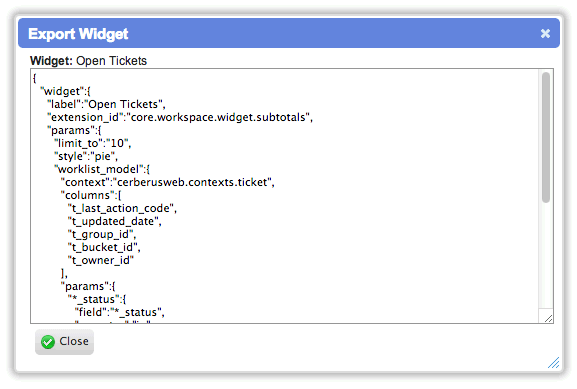Click inside the JSON export text area

[x=284, y=196]
